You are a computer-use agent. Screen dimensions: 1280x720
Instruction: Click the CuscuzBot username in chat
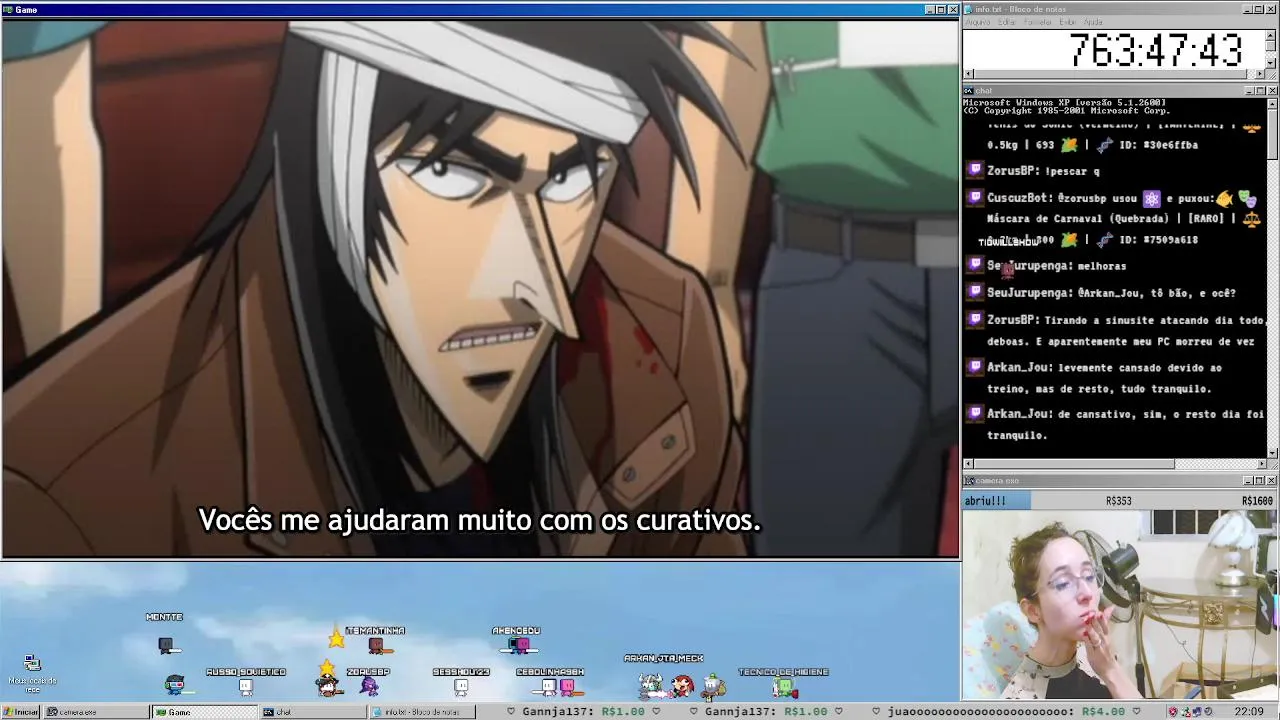pyautogui.click(x=1019, y=198)
